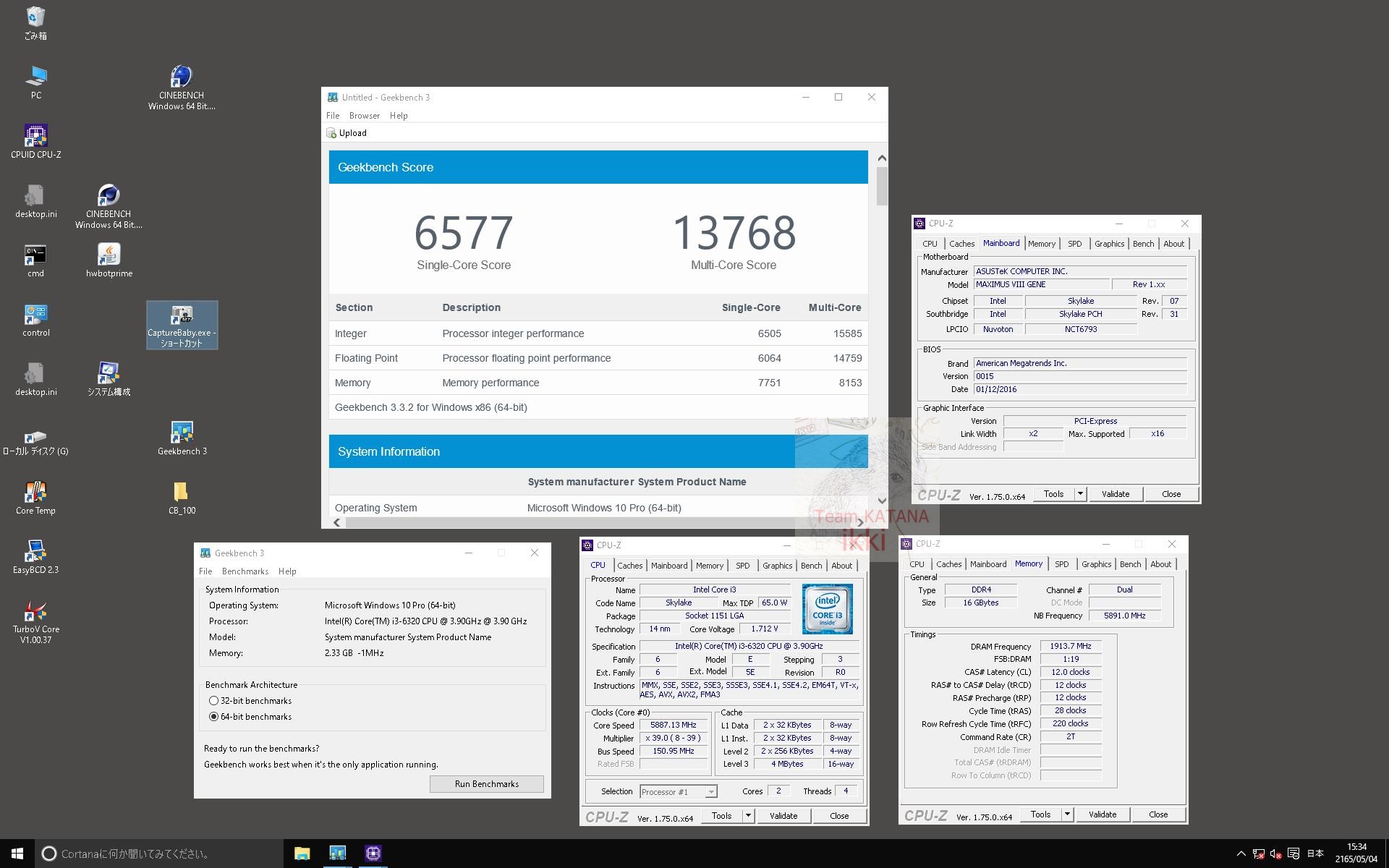Click Run Benchmarks button
This screenshot has width=1389, height=868.
point(487,784)
